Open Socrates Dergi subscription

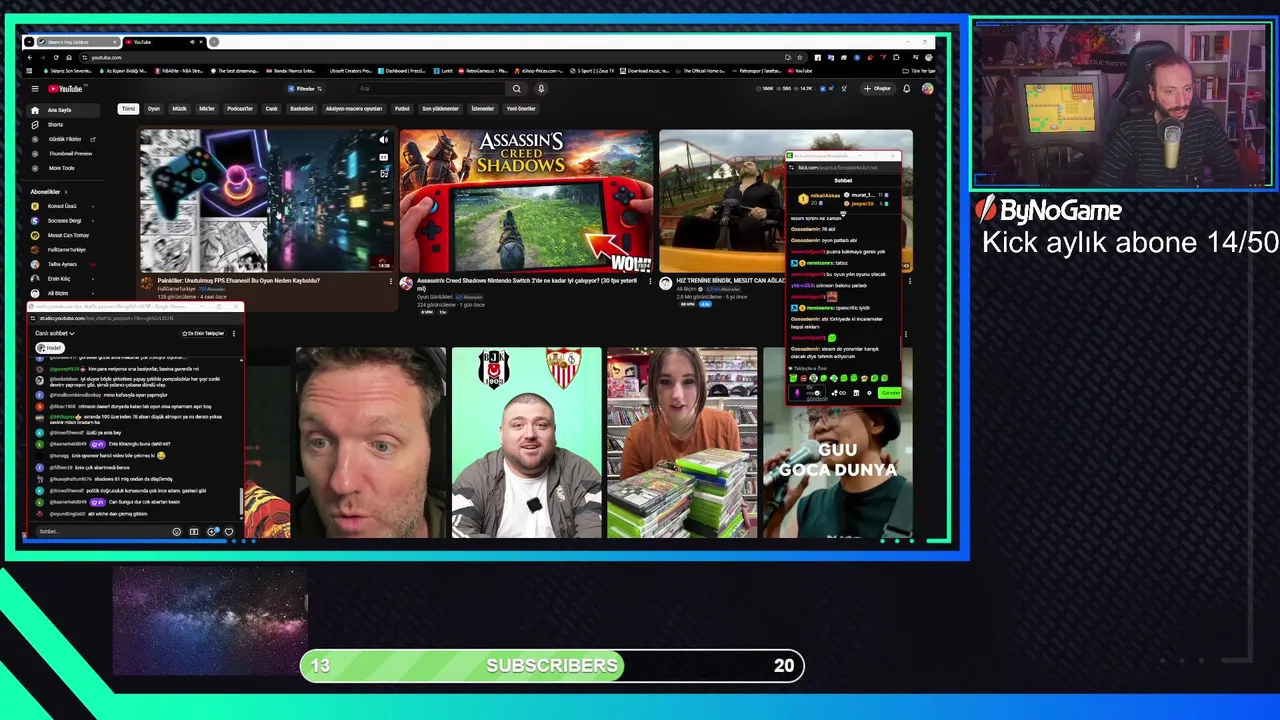pyautogui.click(x=62, y=221)
